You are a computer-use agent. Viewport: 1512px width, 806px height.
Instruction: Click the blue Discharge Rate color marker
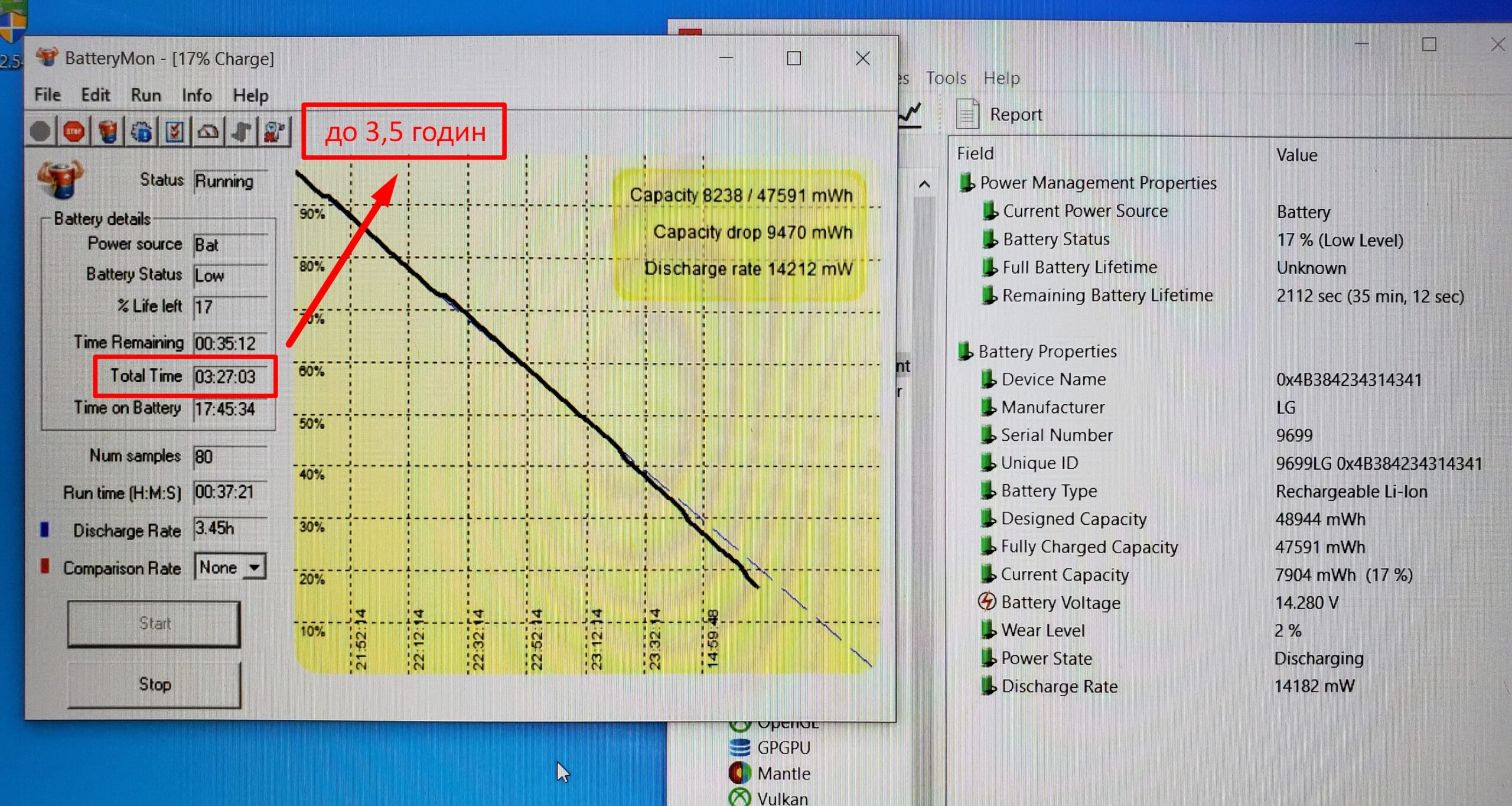coord(44,530)
